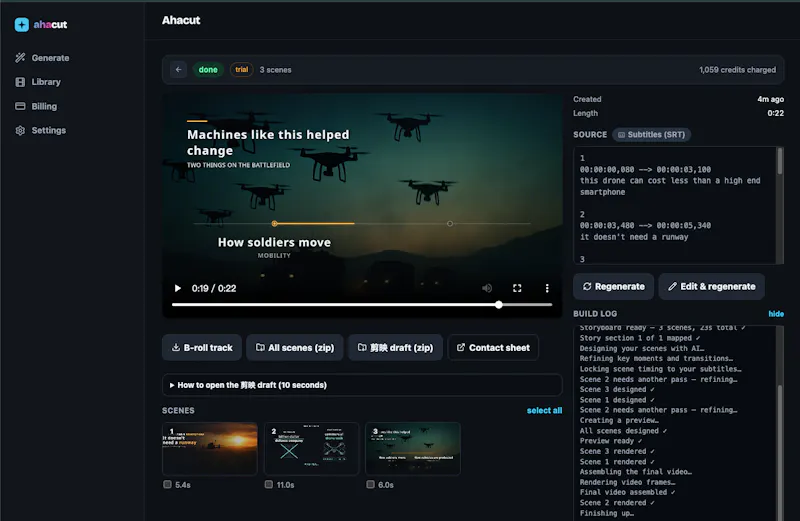
Task: Check the 11.0s scene checkbox
Action: pos(269,484)
